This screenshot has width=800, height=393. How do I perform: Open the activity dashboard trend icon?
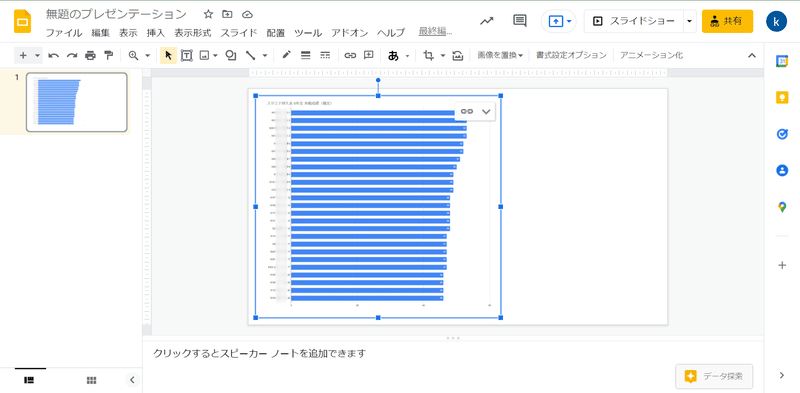(x=487, y=21)
